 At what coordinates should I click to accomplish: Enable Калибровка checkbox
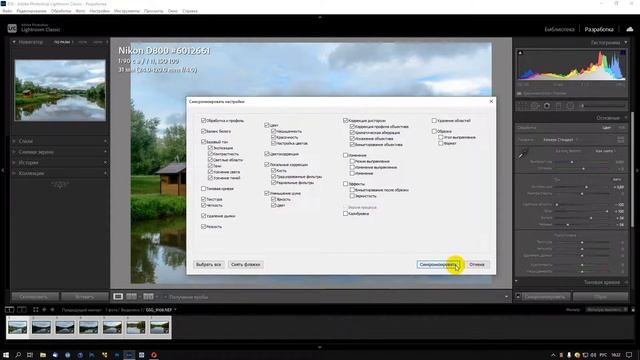(x=345, y=213)
